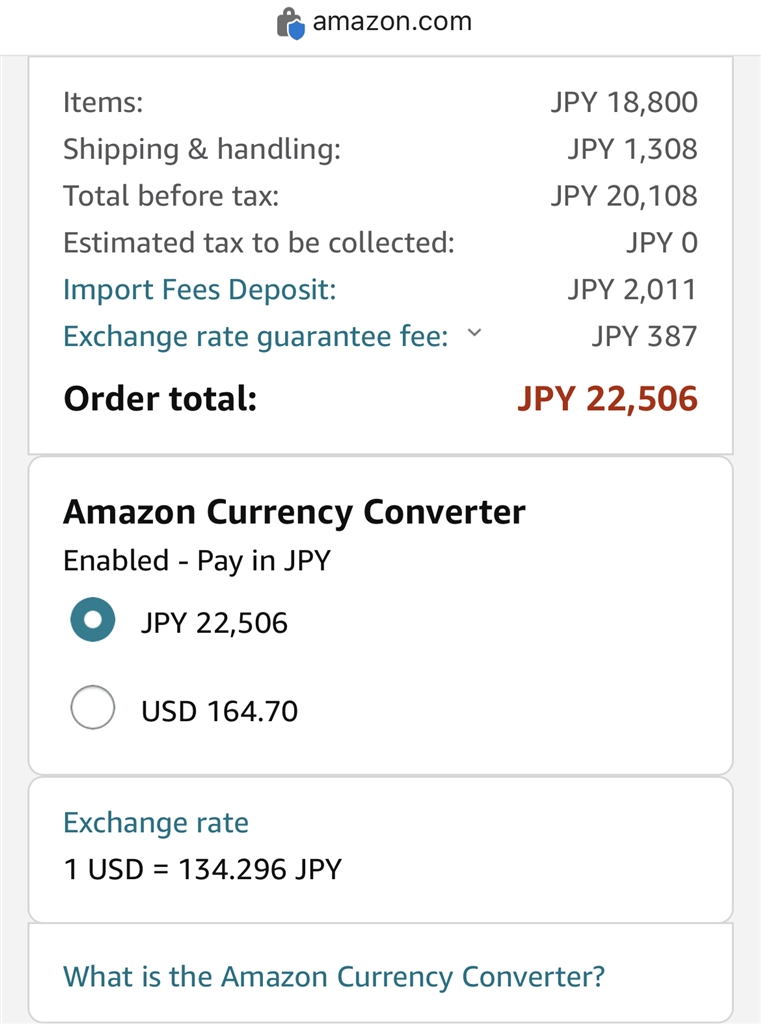761x1024 pixels.
Task: Click the red Order total amount
Action: (607, 399)
